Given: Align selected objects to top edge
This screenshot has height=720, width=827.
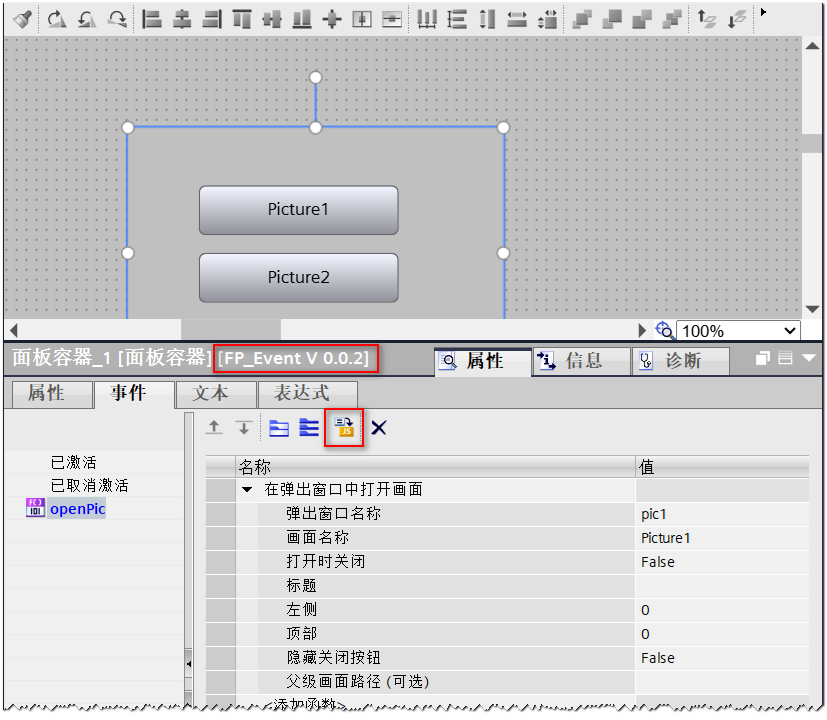Looking at the screenshot, I should tap(240, 16).
